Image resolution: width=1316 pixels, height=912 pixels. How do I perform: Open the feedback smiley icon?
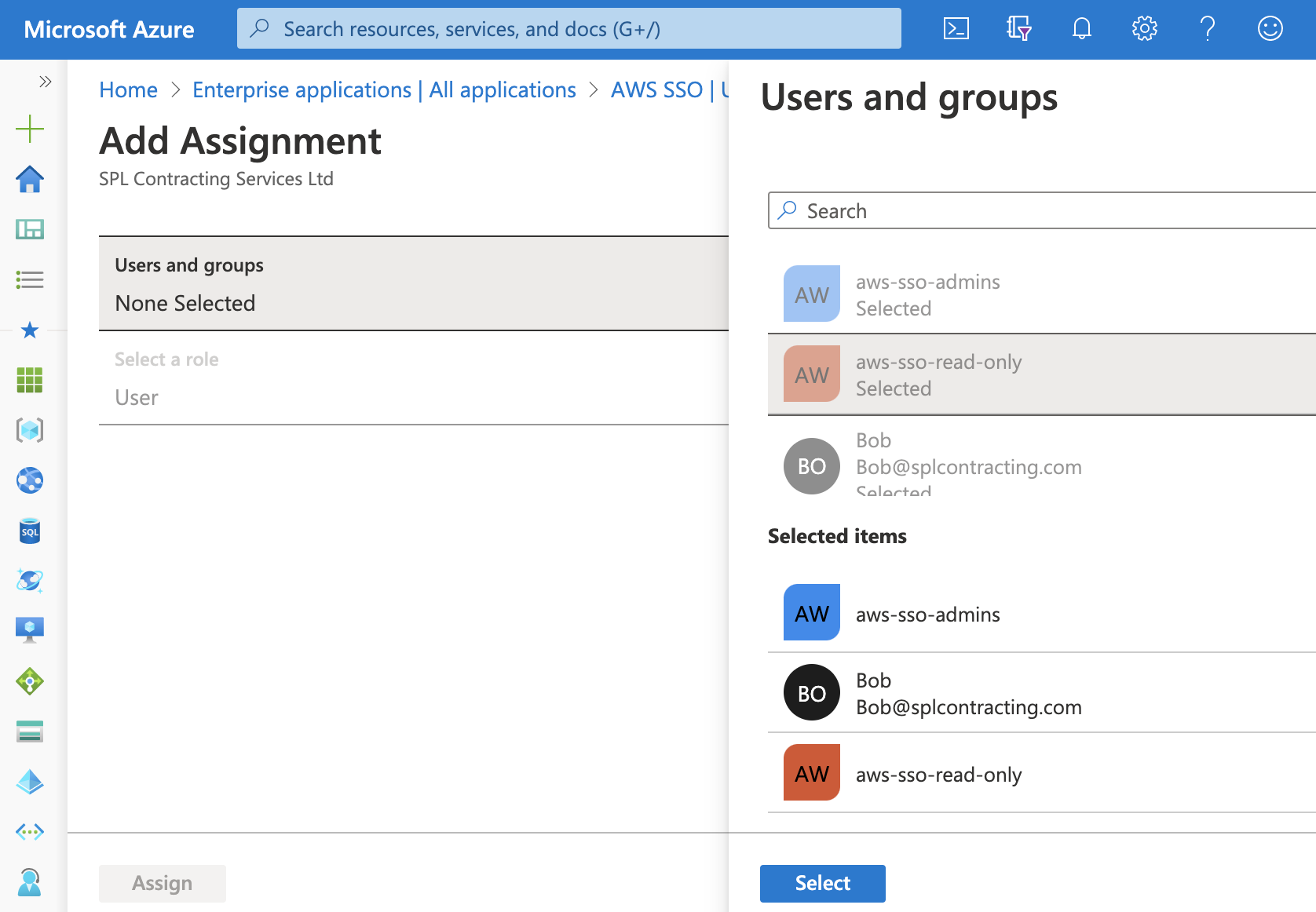pyautogui.click(x=1270, y=29)
